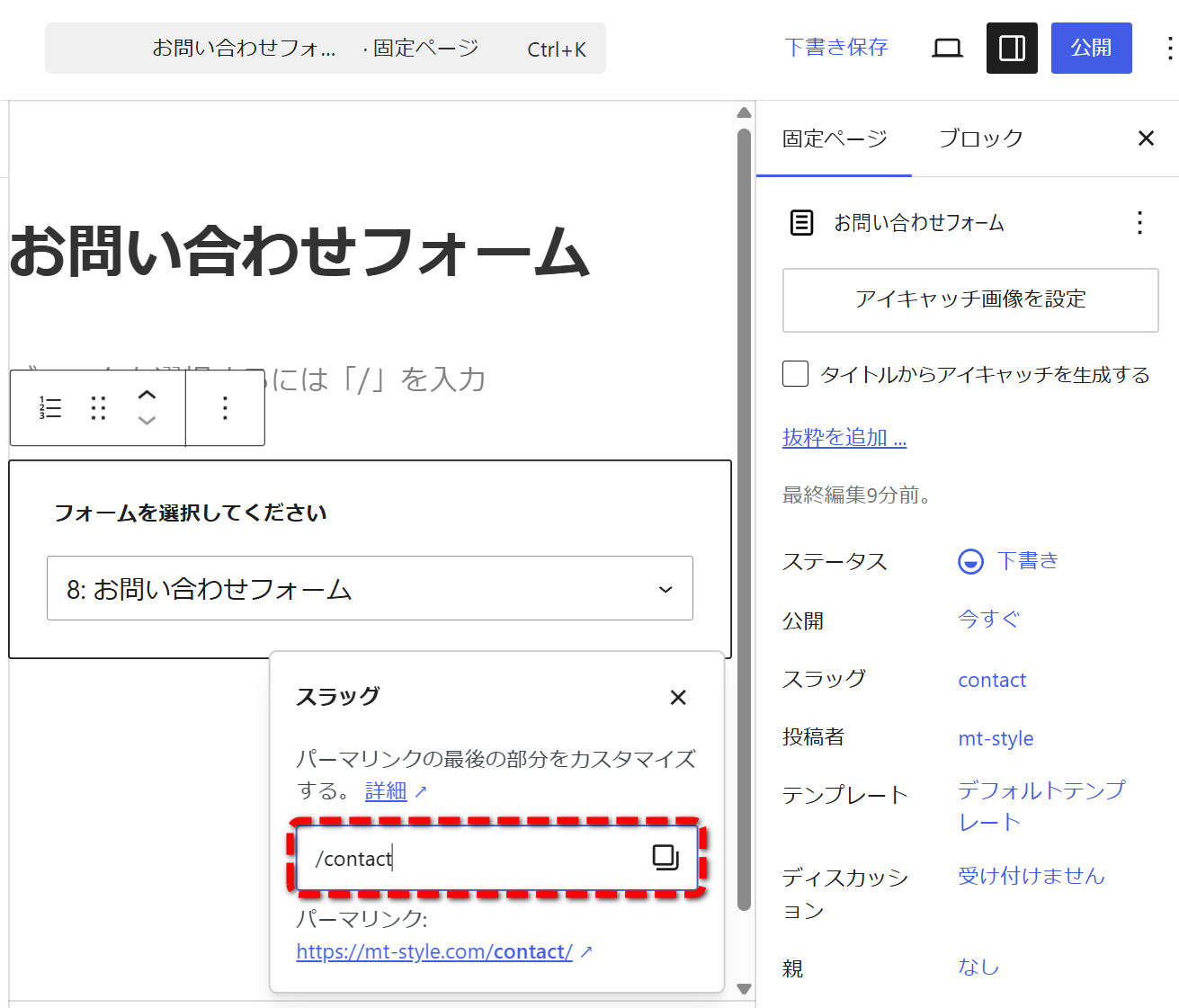This screenshot has width=1179, height=1008.
Task: Click the 公開 publish button
Action: [1091, 49]
